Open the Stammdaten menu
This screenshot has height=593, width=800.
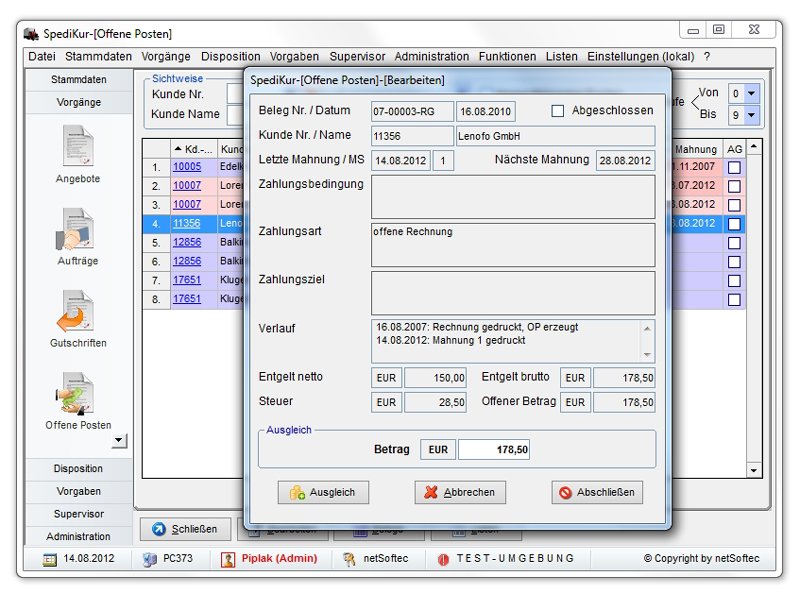(x=98, y=57)
